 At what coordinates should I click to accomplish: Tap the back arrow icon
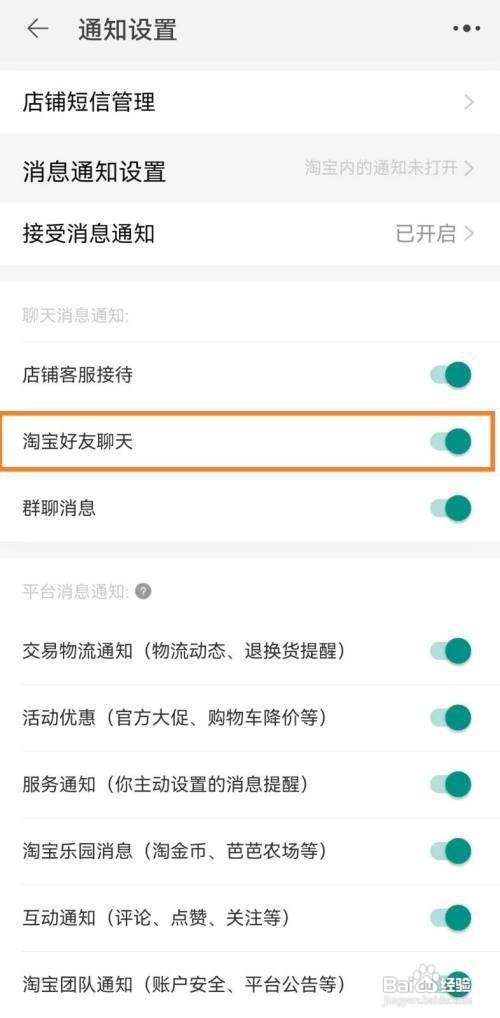click(x=38, y=29)
